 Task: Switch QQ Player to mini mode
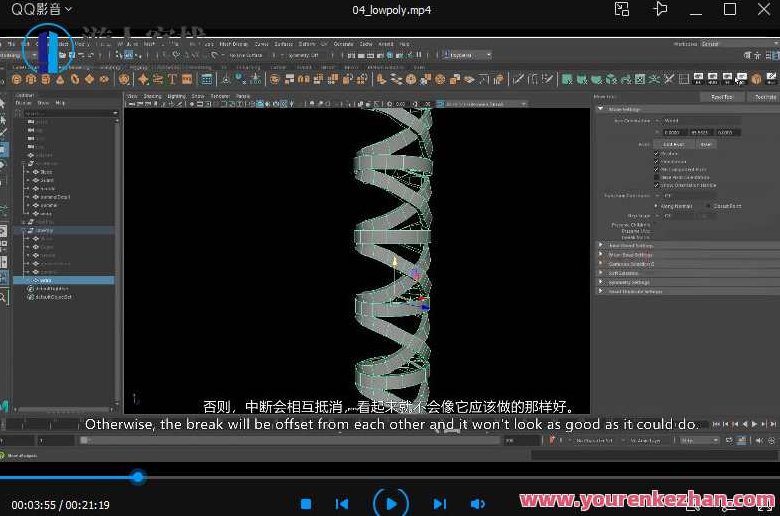pyautogui.click(x=622, y=9)
